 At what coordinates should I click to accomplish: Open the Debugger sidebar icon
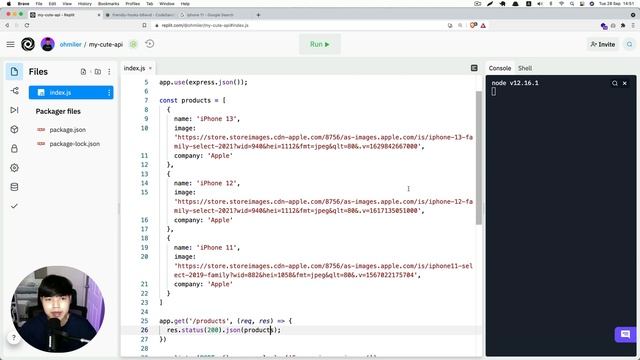pyautogui.click(x=14, y=110)
